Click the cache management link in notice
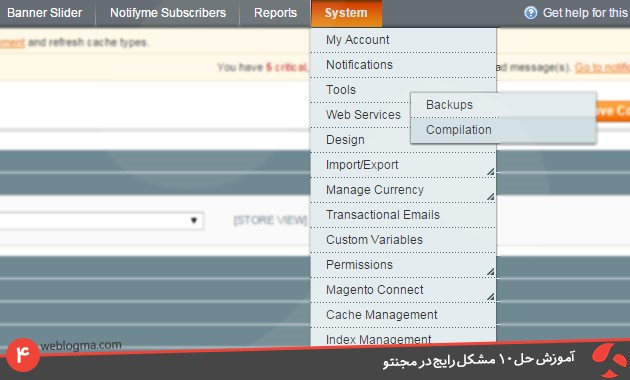The image size is (630, 380). 12,42
